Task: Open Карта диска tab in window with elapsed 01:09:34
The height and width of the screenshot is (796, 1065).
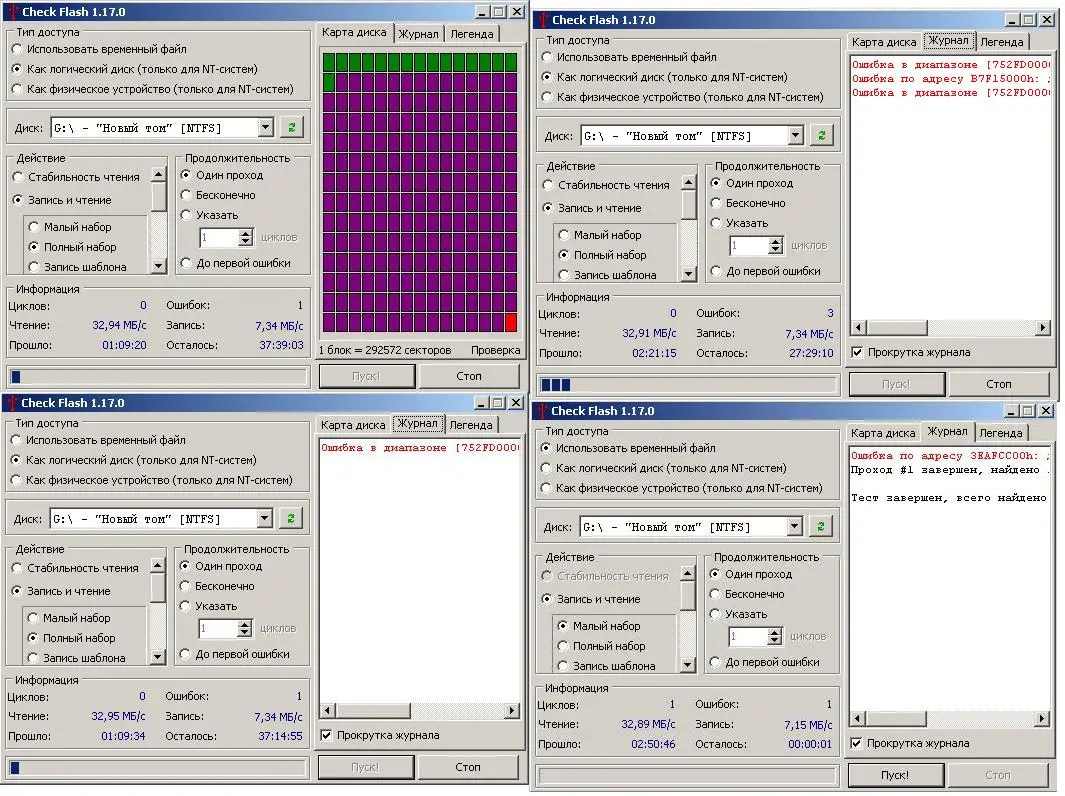Action: pyautogui.click(x=353, y=425)
